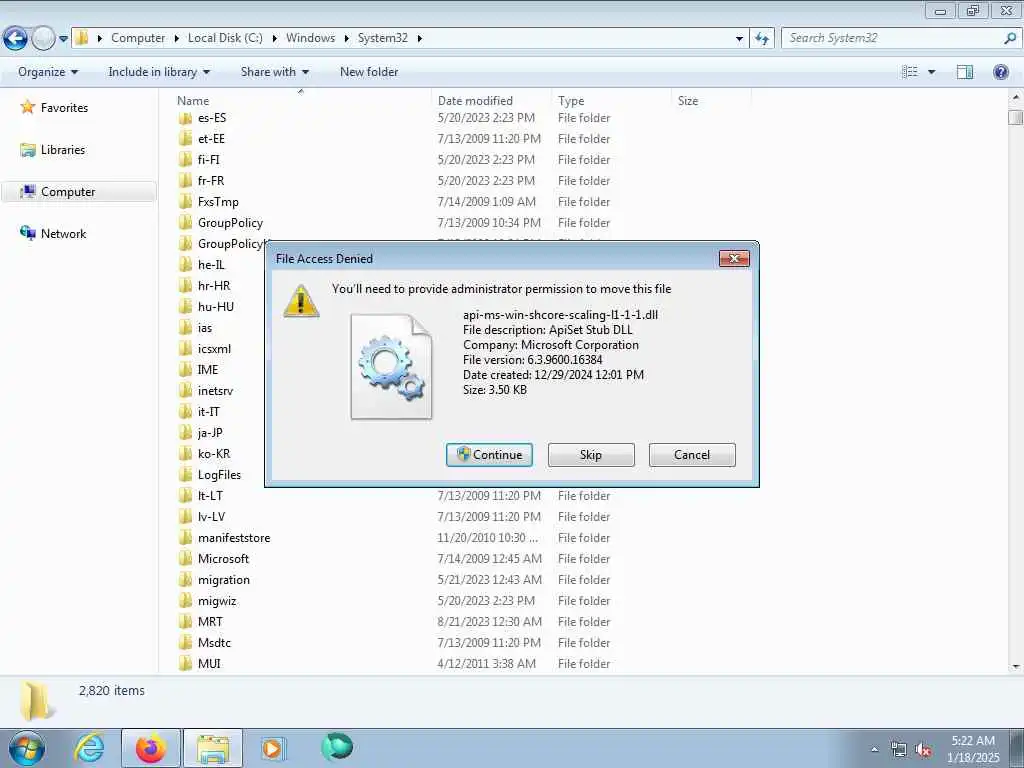Image resolution: width=1024 pixels, height=768 pixels.
Task: Click the Continue button with shield icon
Action: [489, 455]
